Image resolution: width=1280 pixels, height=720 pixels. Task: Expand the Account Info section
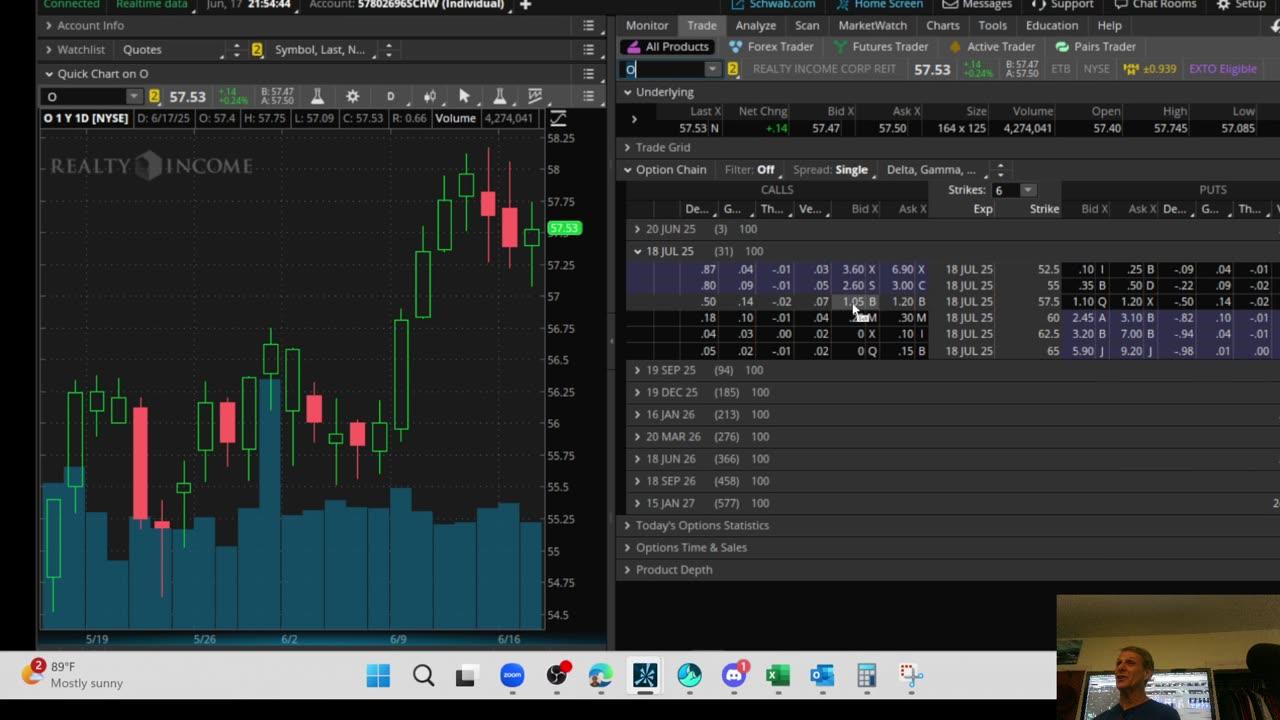coord(48,25)
